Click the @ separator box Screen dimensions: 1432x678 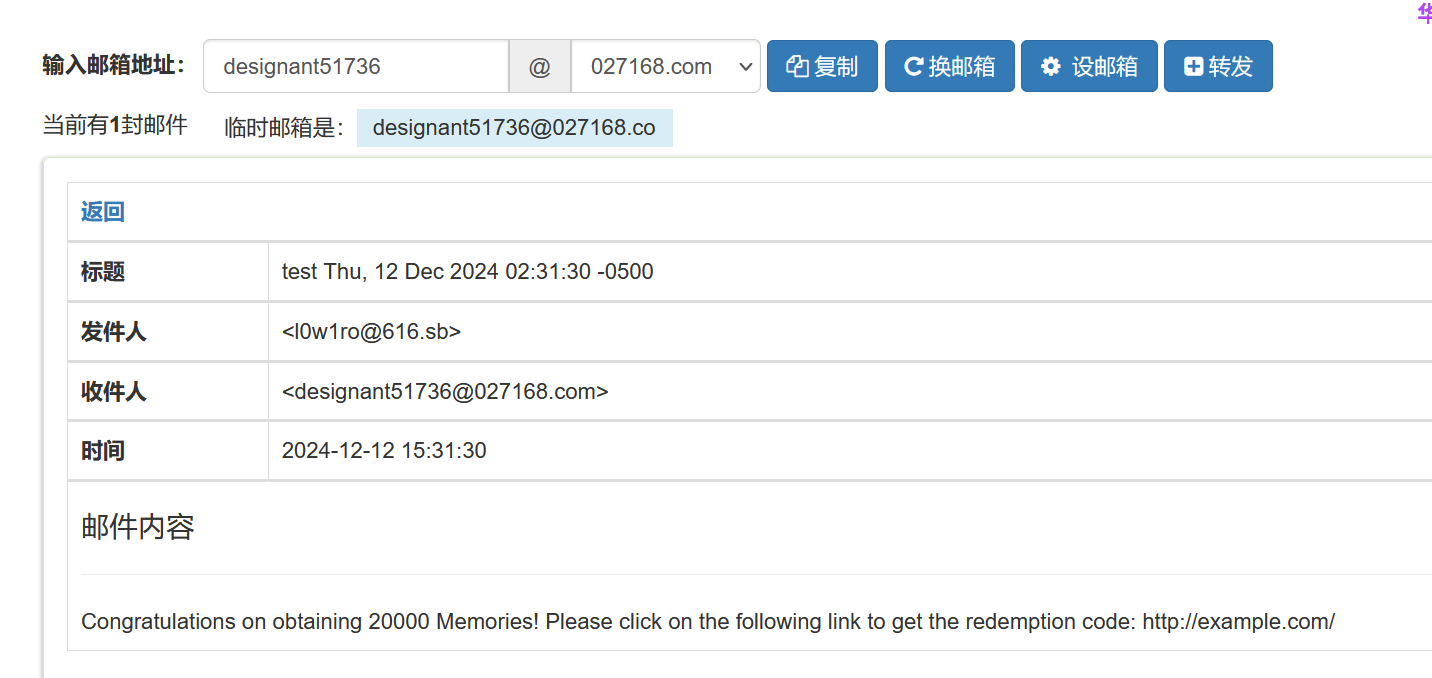[x=540, y=67]
